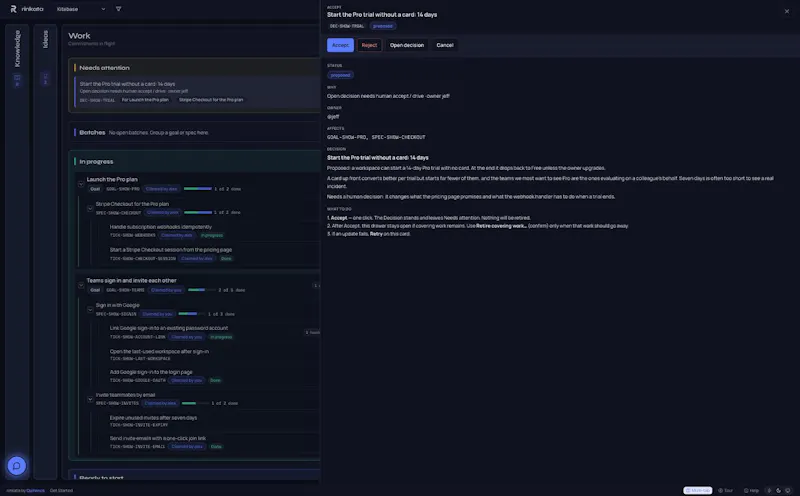Click progress bar of Sign in with Google
This screenshot has width=800, height=496.
coord(191,314)
